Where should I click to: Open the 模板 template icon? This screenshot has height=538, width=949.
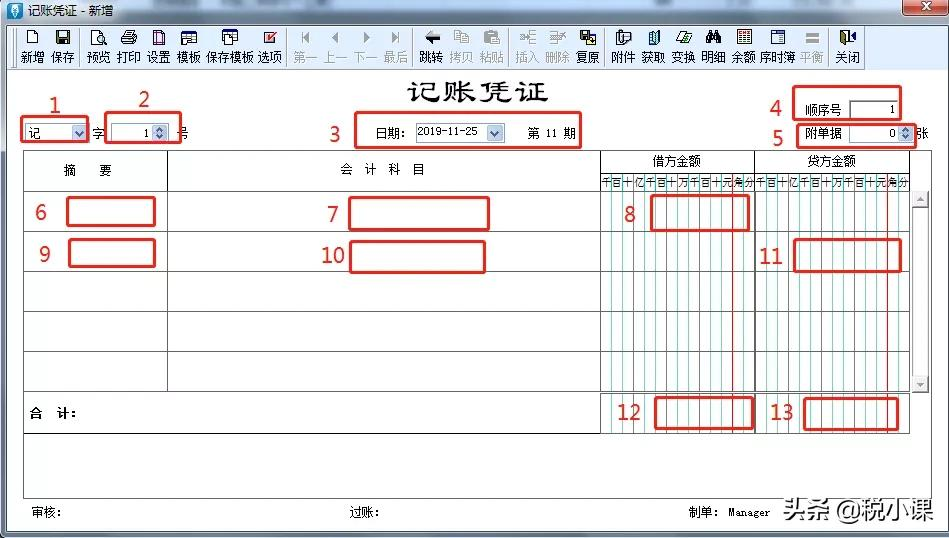click(x=188, y=47)
